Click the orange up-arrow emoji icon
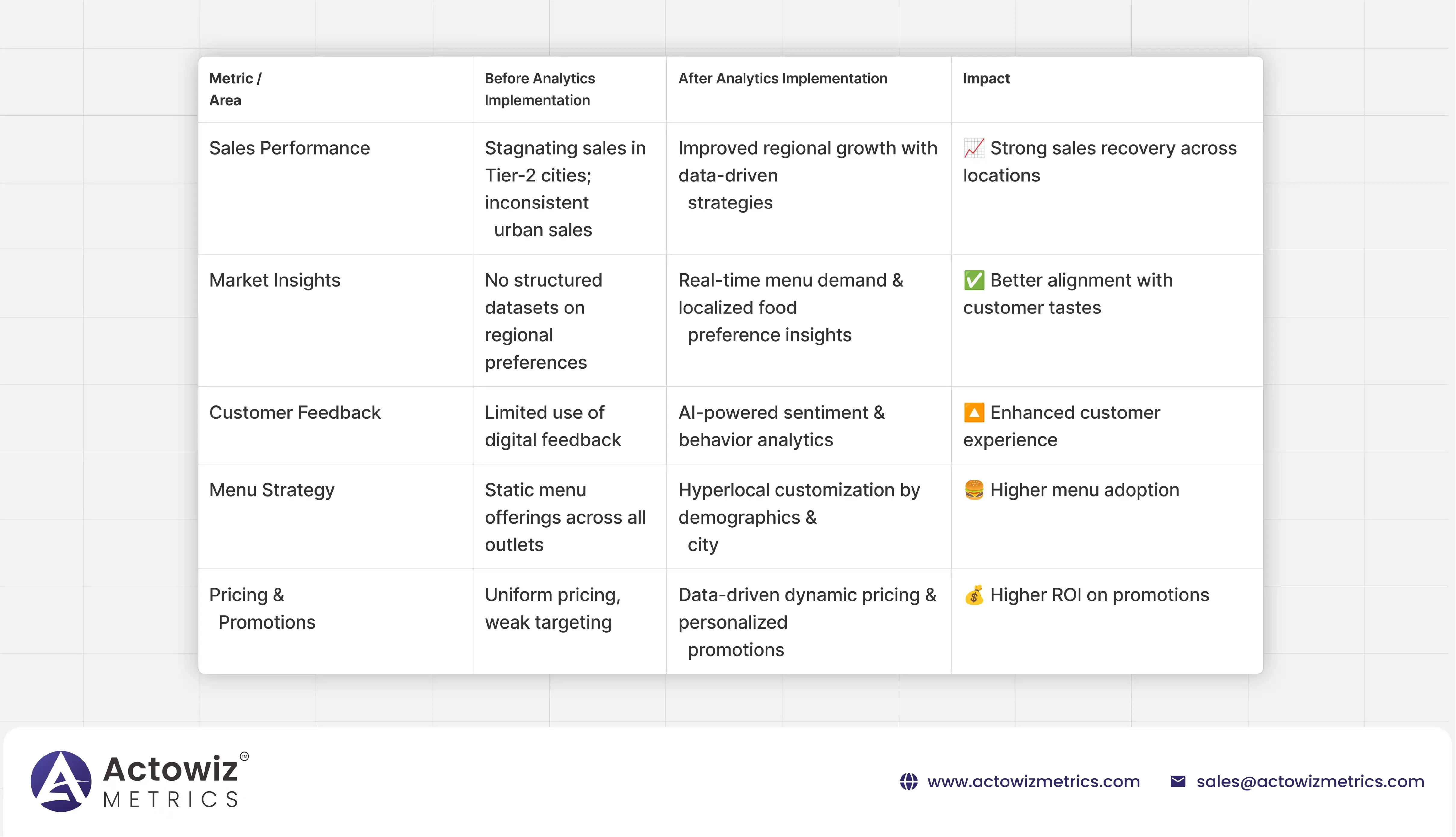This screenshot has width=1456, height=837. pos(974,413)
